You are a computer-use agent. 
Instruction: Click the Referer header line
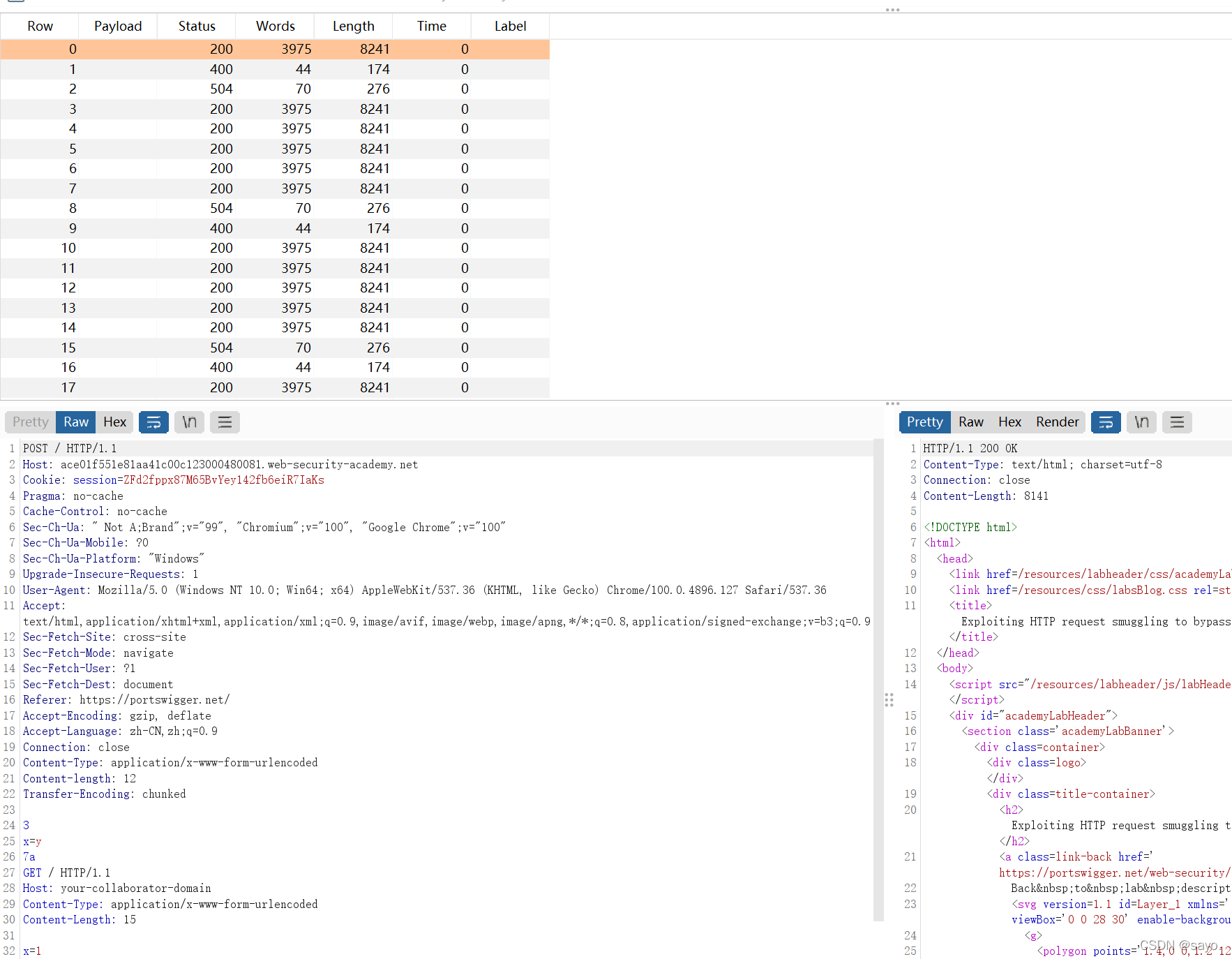[126, 699]
